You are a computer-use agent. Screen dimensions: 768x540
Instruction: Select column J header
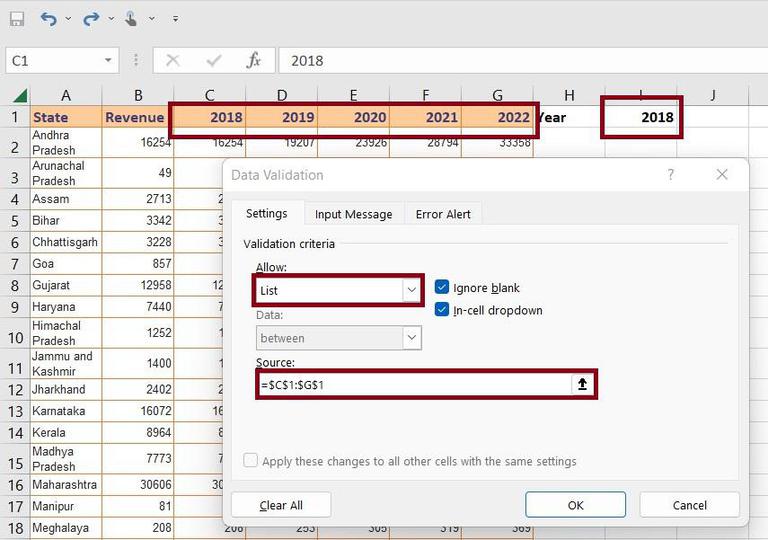pyautogui.click(x=713, y=95)
